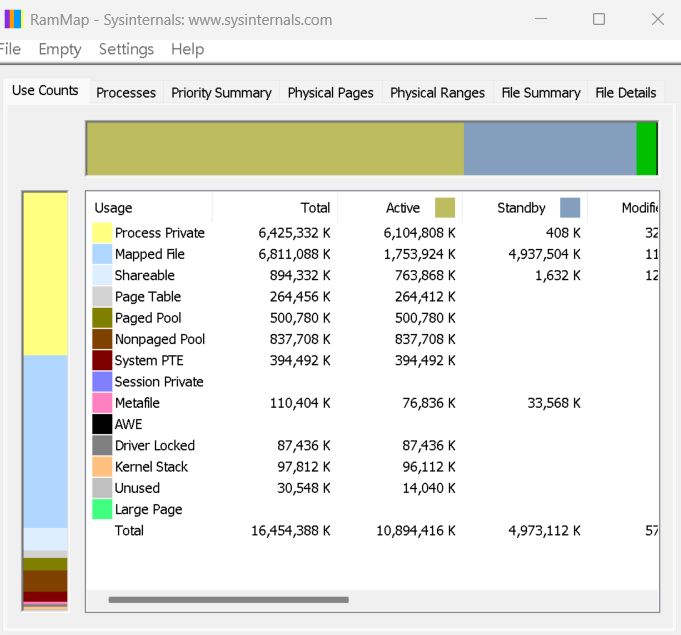Click the olive Paged Pool swatch
Image resolution: width=681 pixels, height=635 pixels.
[102, 318]
